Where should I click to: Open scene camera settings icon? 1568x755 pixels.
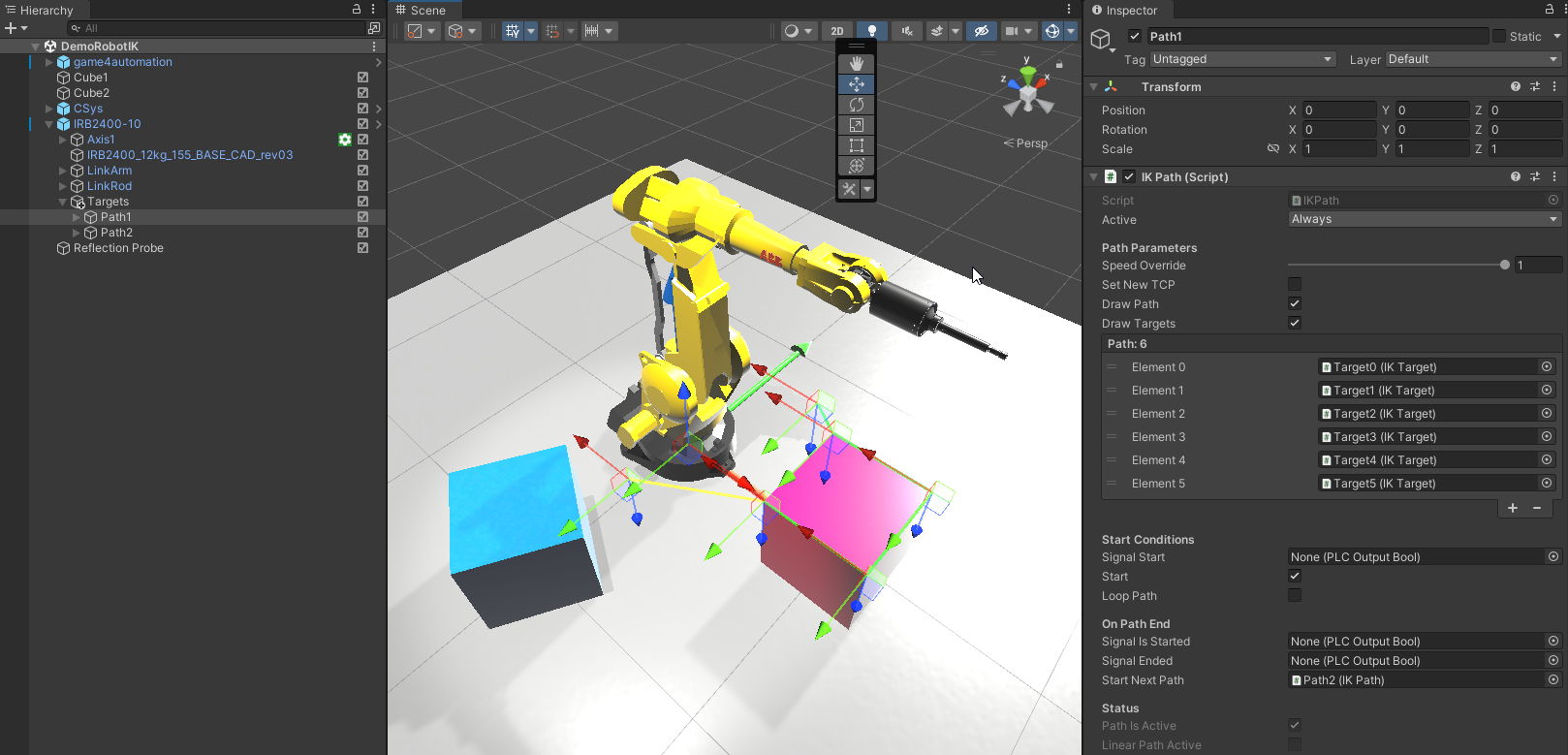[x=1012, y=31]
